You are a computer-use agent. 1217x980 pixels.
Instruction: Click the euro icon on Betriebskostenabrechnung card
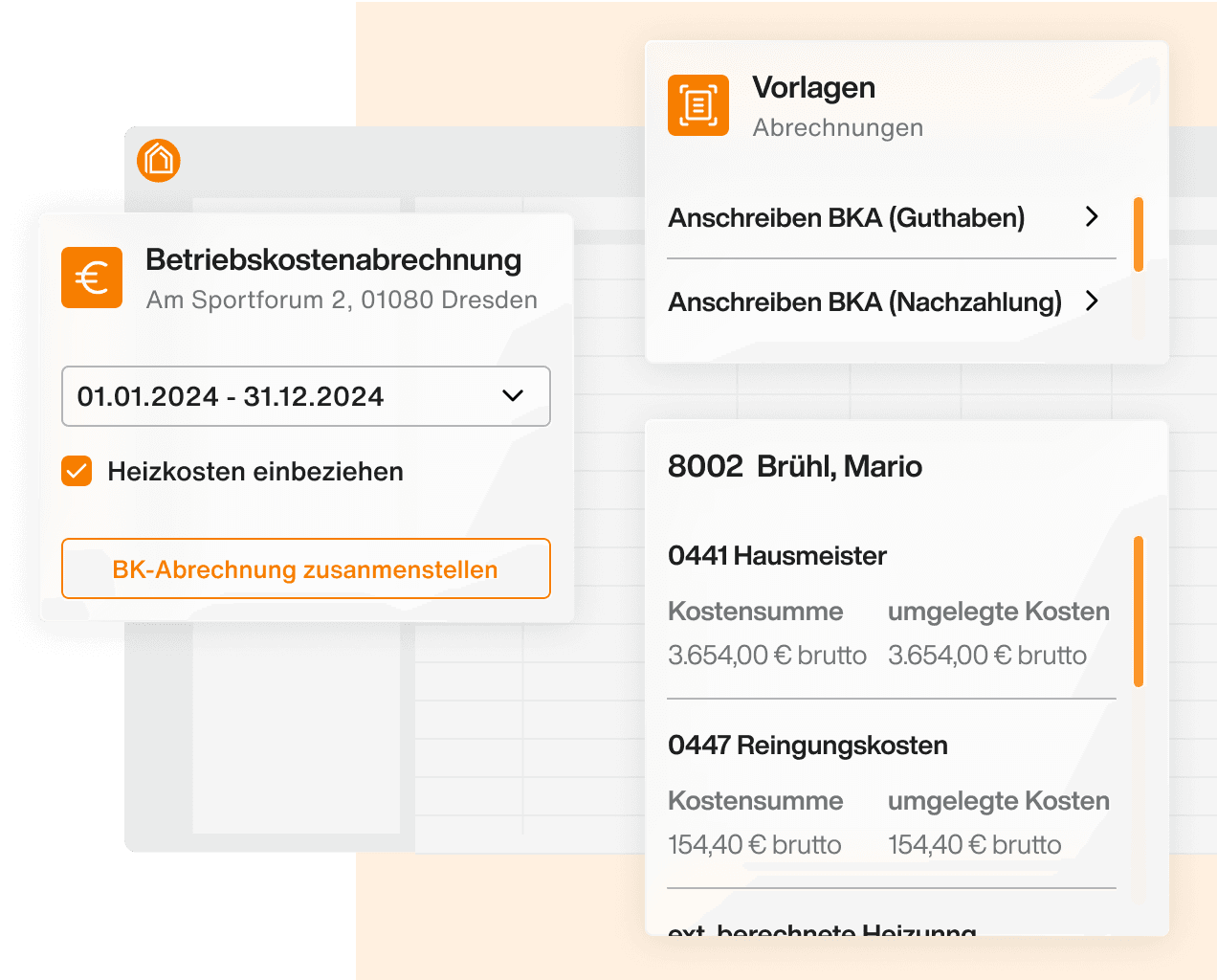pos(92,278)
